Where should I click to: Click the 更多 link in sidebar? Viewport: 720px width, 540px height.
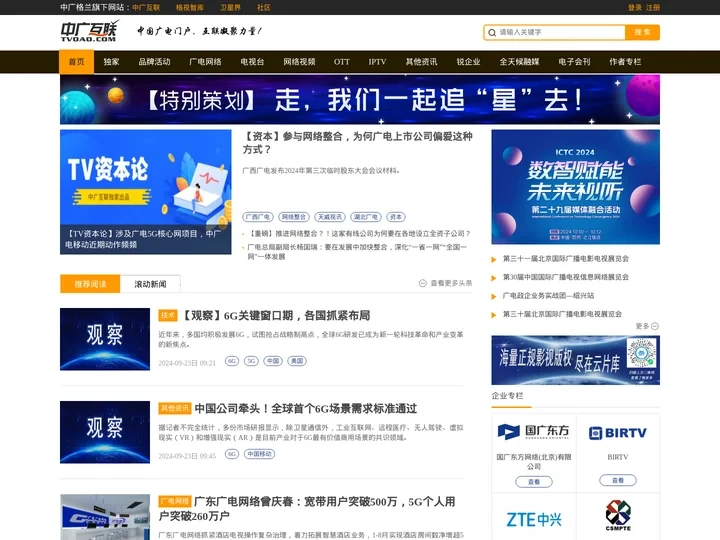(x=642, y=326)
